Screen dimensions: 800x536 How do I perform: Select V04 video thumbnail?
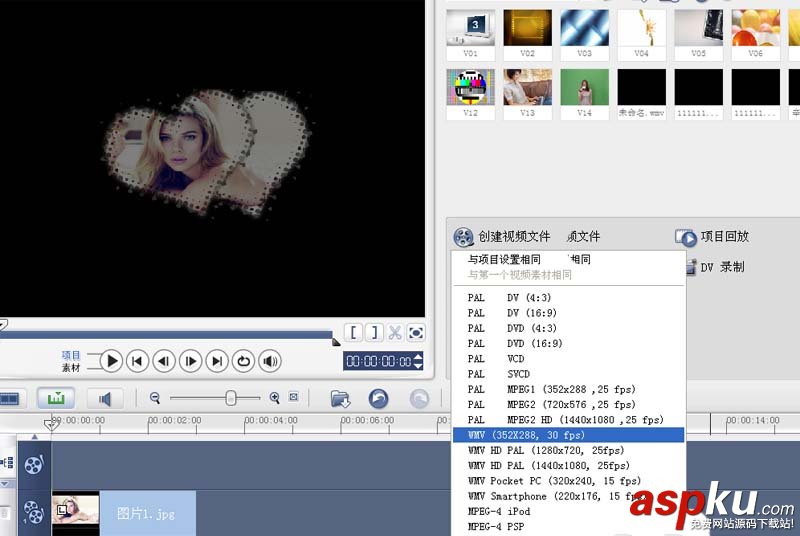point(642,35)
